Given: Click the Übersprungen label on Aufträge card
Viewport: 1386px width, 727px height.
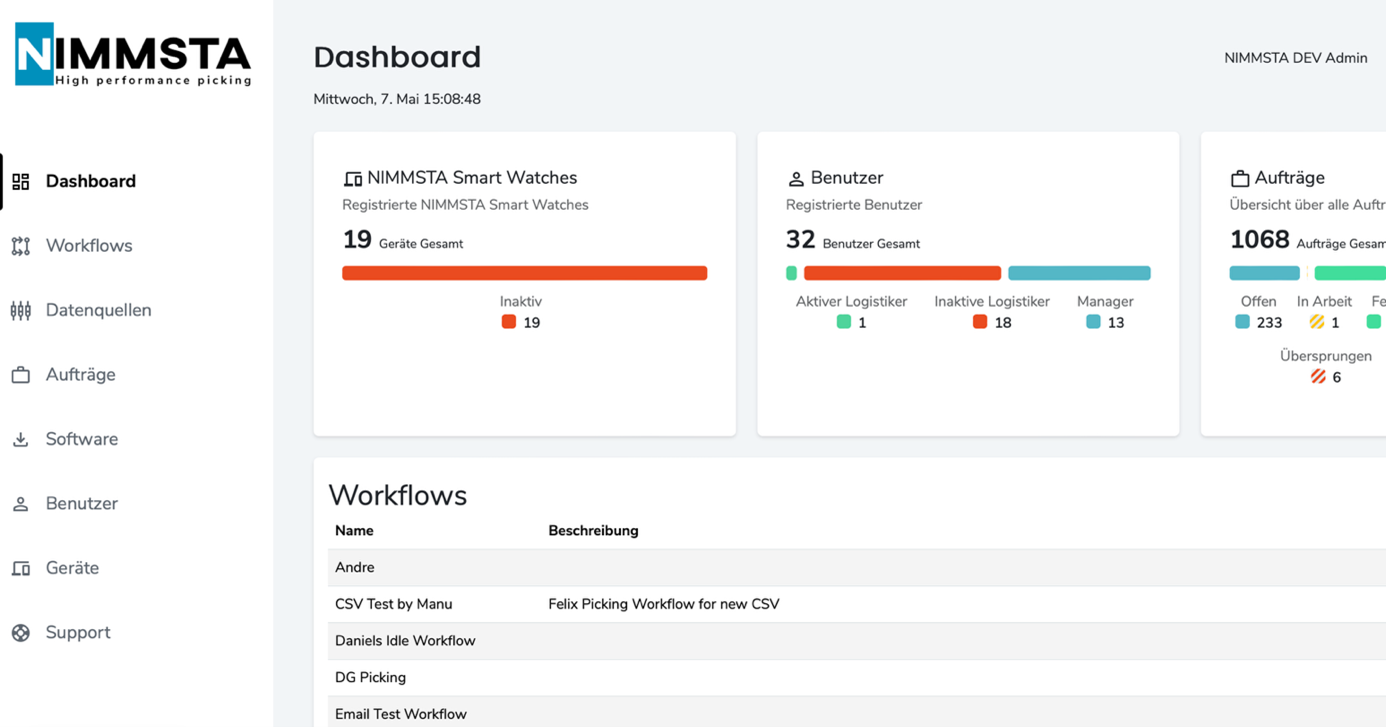Looking at the screenshot, I should coord(1326,356).
